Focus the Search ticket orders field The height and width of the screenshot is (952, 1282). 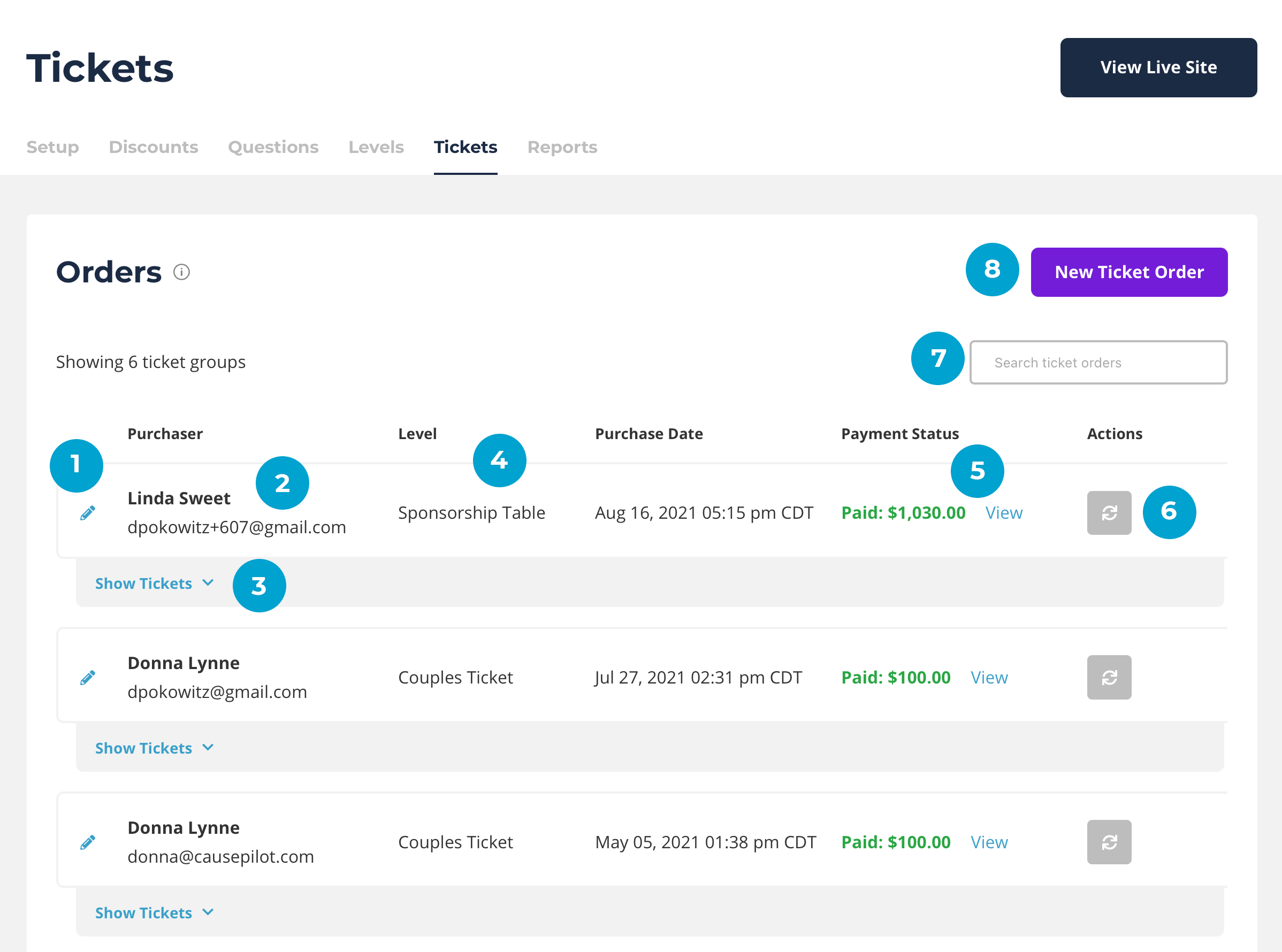(1098, 363)
